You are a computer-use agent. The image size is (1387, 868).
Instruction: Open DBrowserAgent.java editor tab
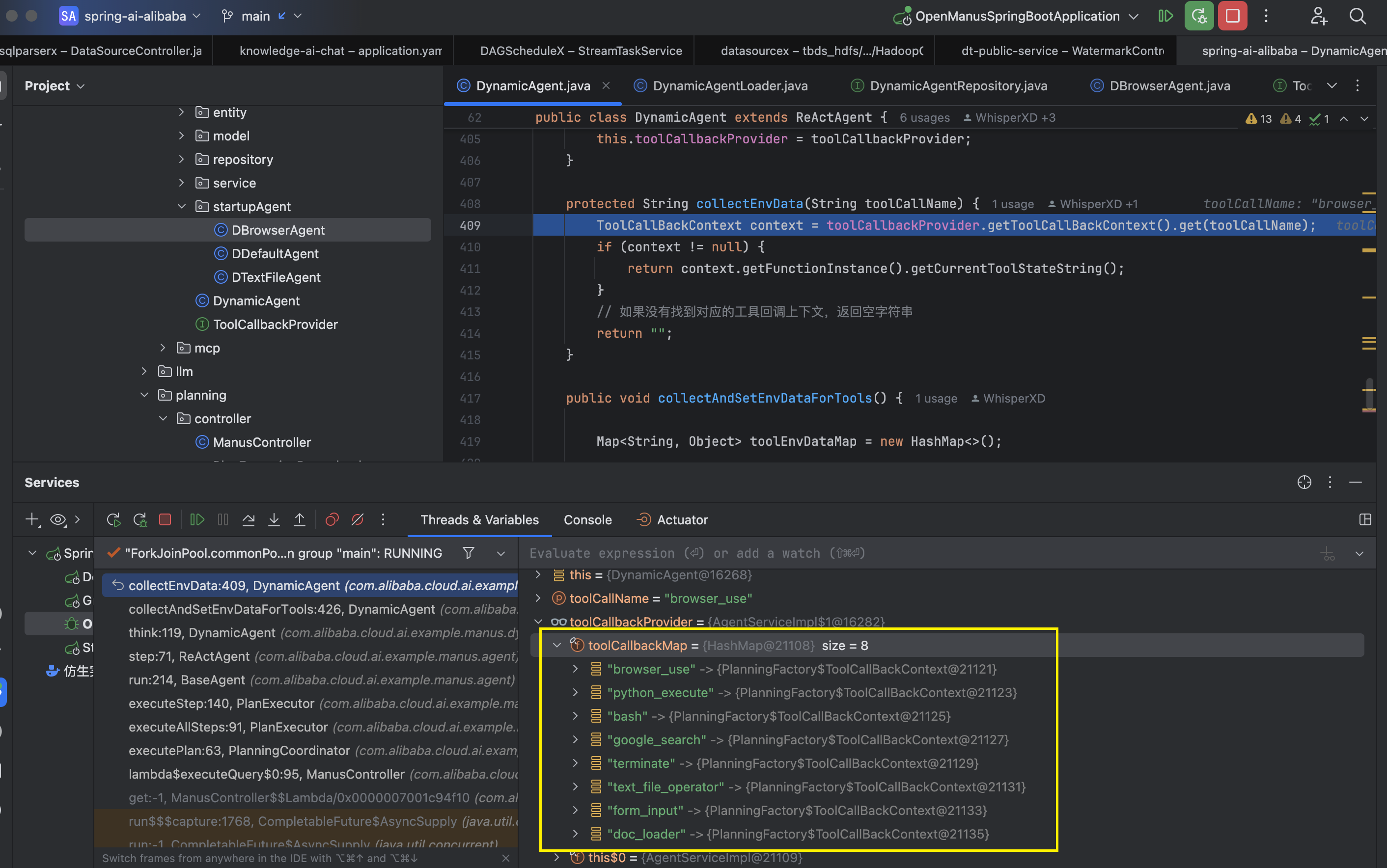1161,86
